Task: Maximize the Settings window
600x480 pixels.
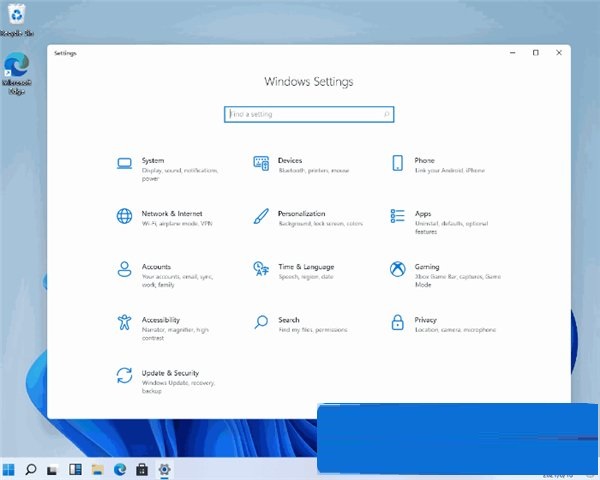Action: coord(535,52)
